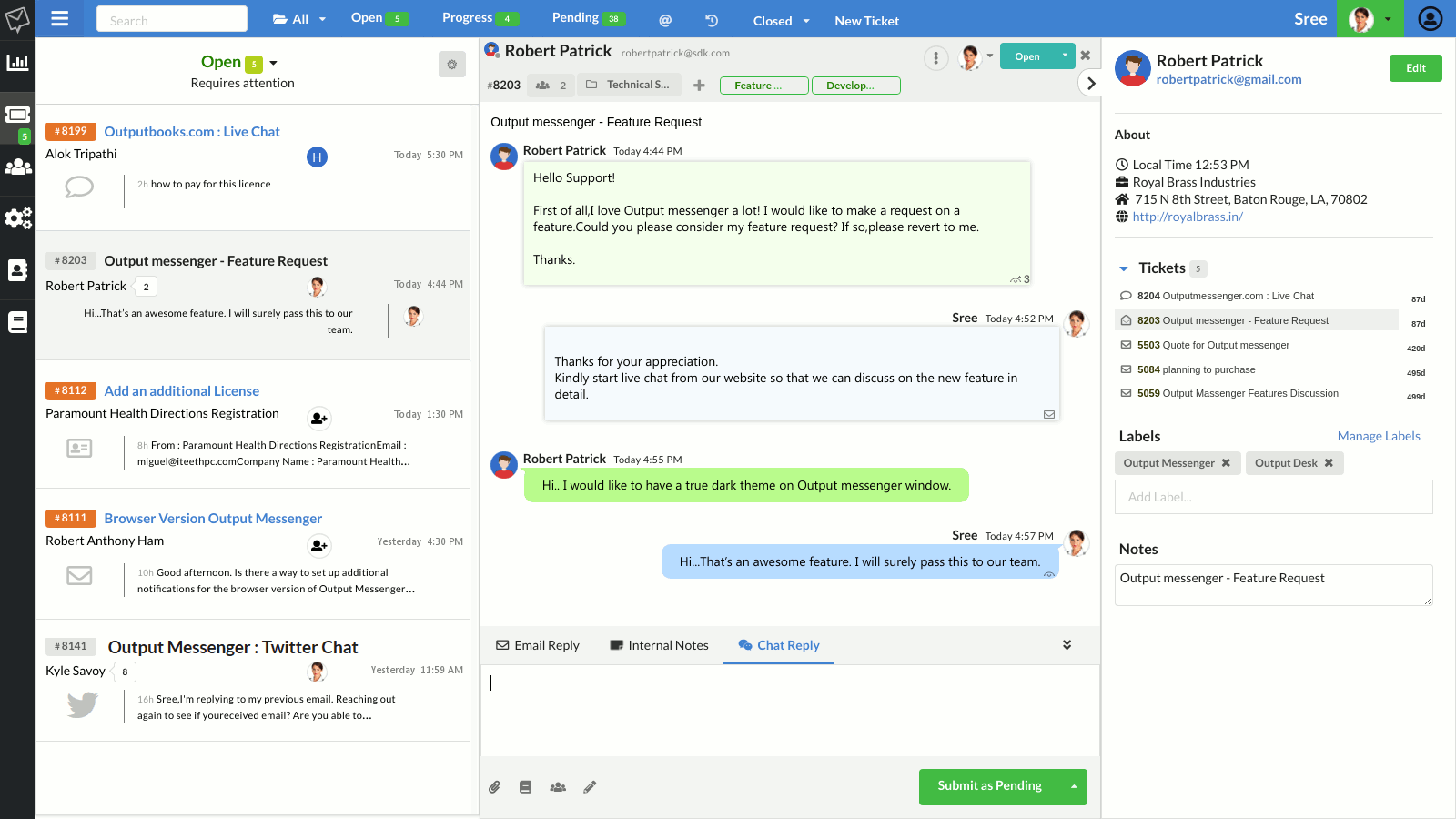Image resolution: width=1456 pixels, height=819 pixels.
Task: Open ticket Browser Version Output Messenger
Action: click(213, 519)
